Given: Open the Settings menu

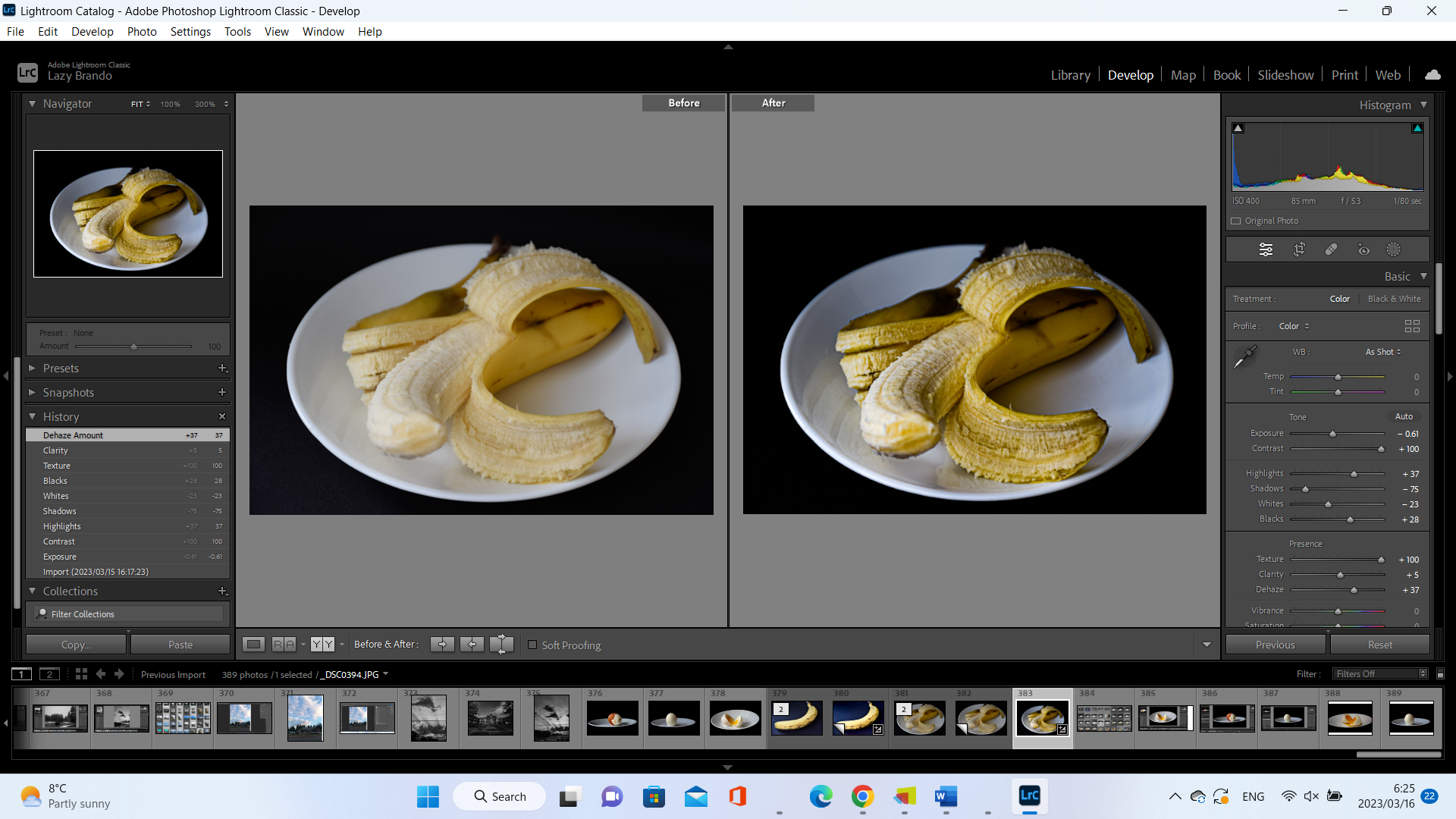Looking at the screenshot, I should tap(190, 32).
